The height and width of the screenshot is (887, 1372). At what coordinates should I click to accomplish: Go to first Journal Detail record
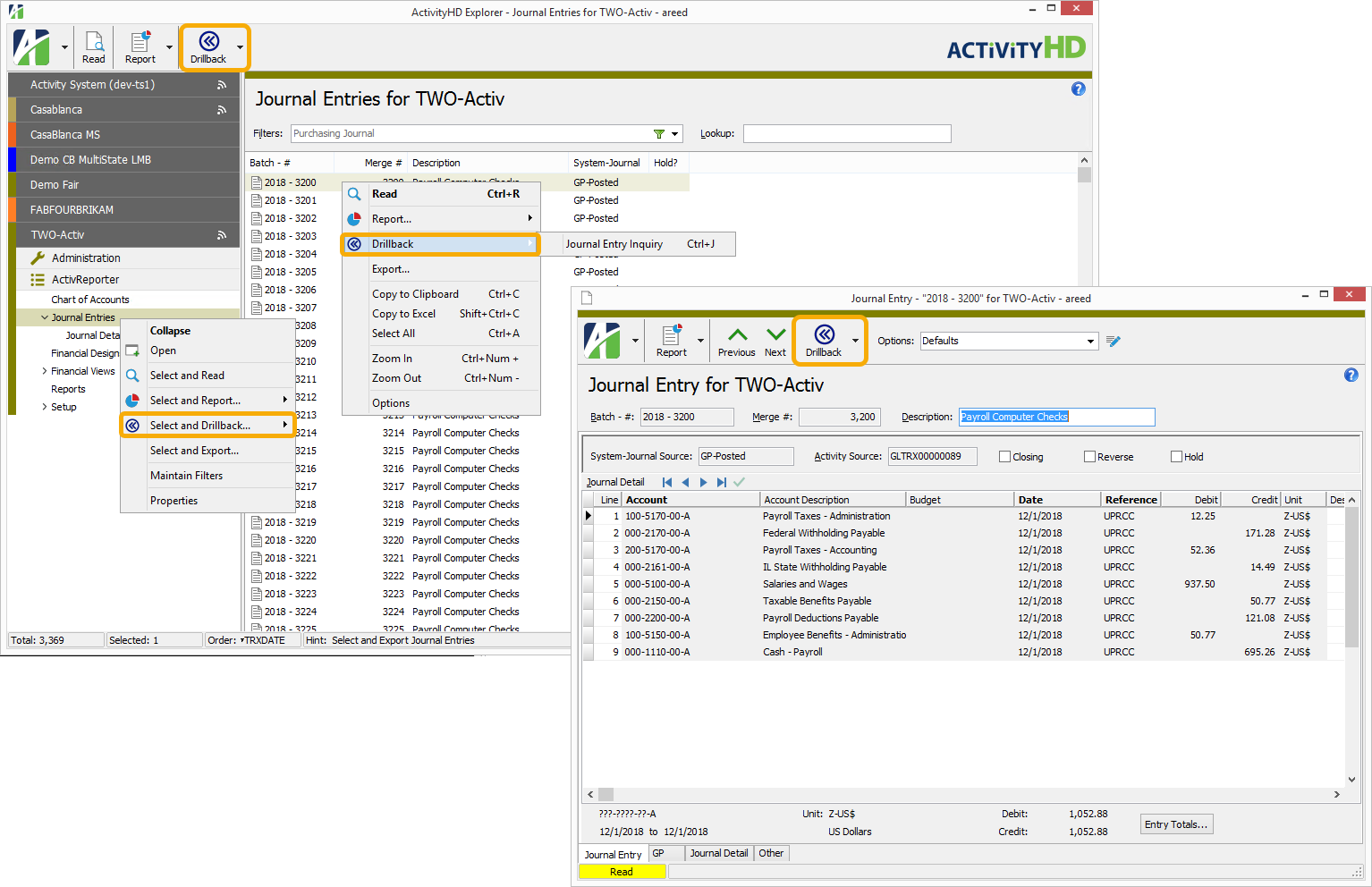(x=667, y=482)
